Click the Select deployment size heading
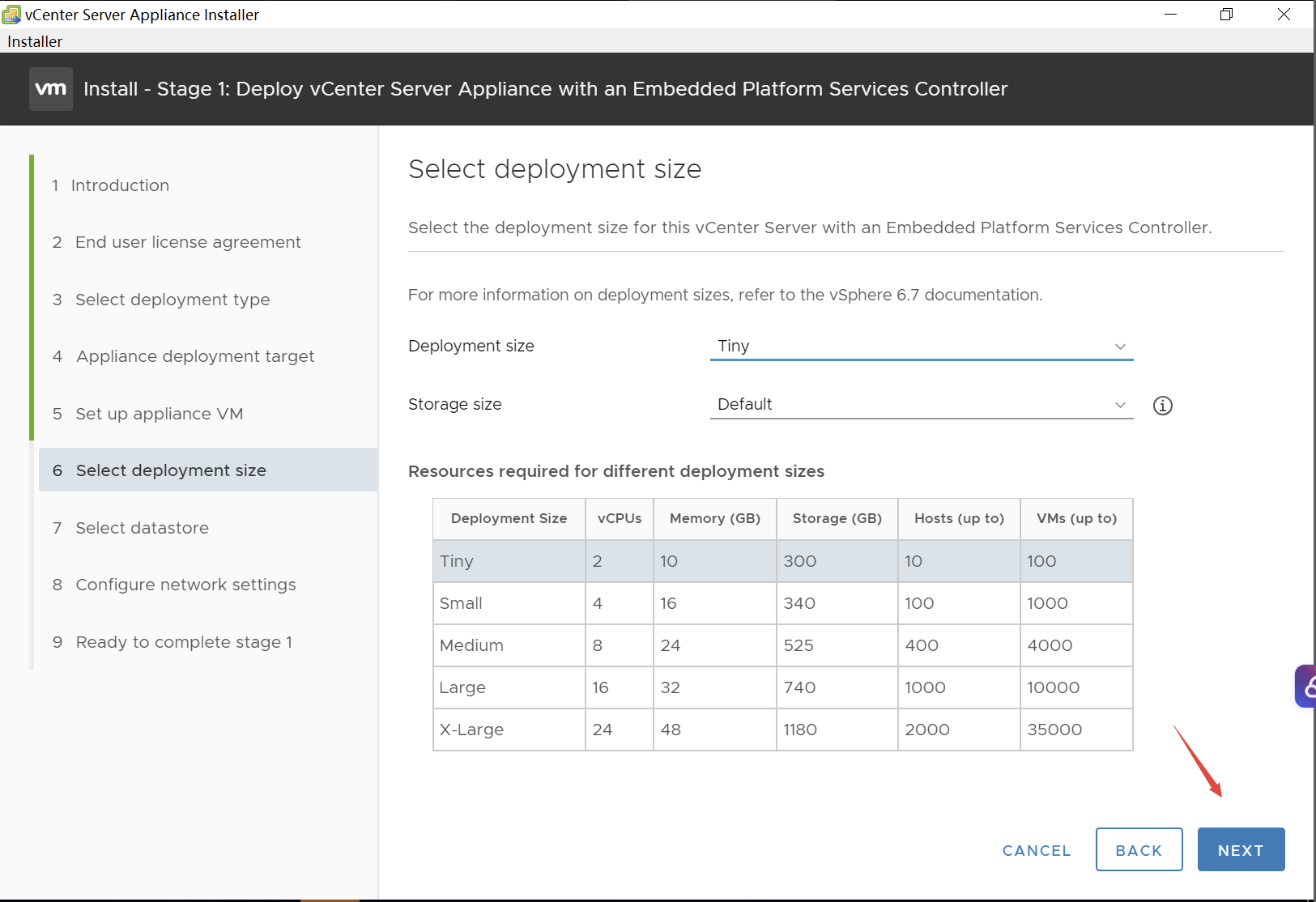This screenshot has width=1316, height=902. [555, 169]
